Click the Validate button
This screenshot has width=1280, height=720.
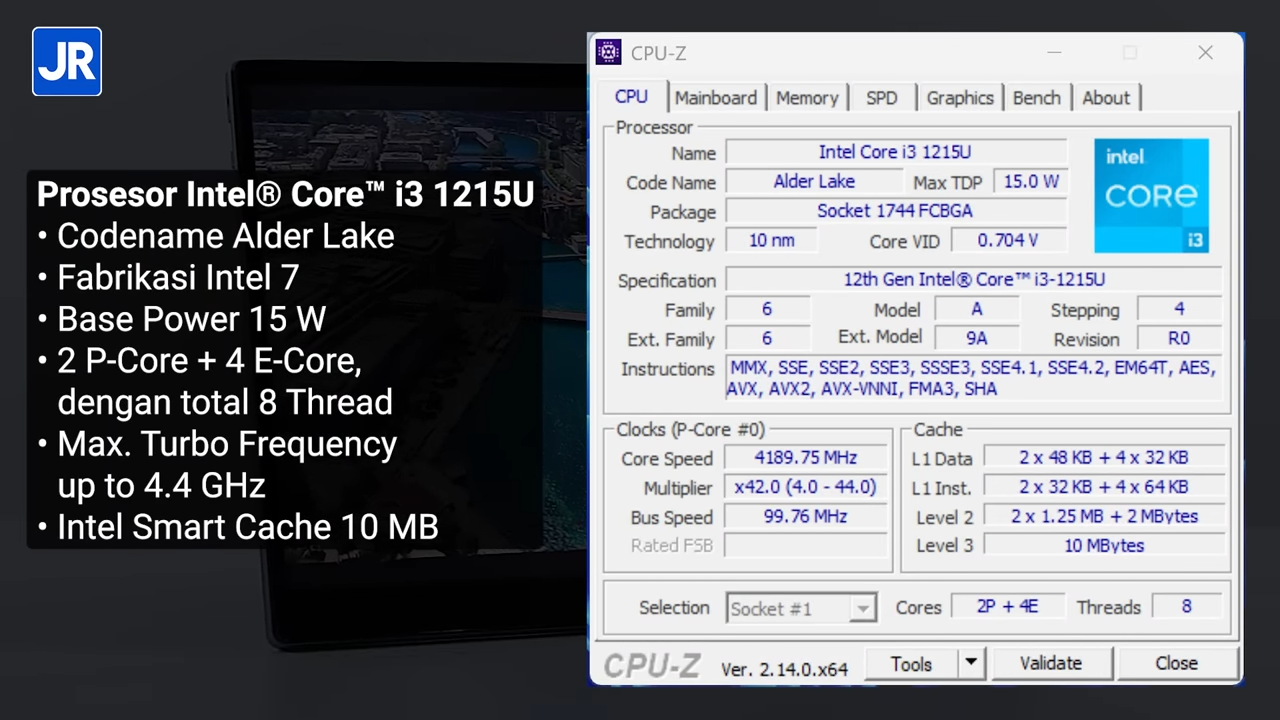pyautogui.click(x=1051, y=663)
